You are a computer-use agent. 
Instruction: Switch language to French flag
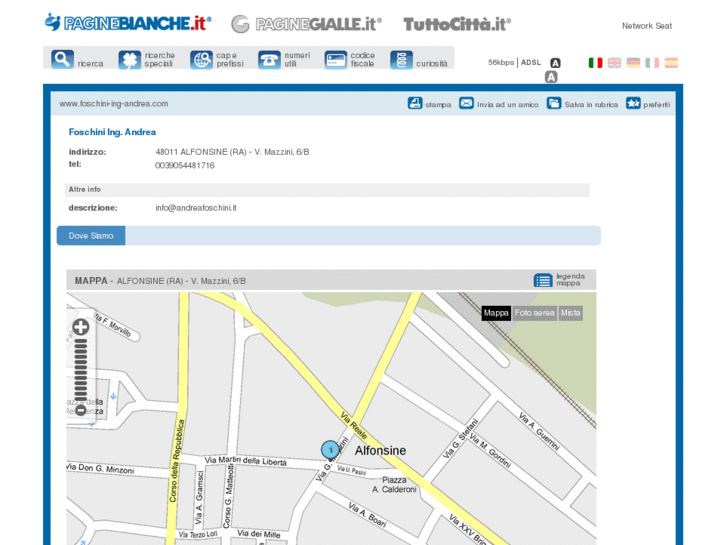(x=652, y=63)
